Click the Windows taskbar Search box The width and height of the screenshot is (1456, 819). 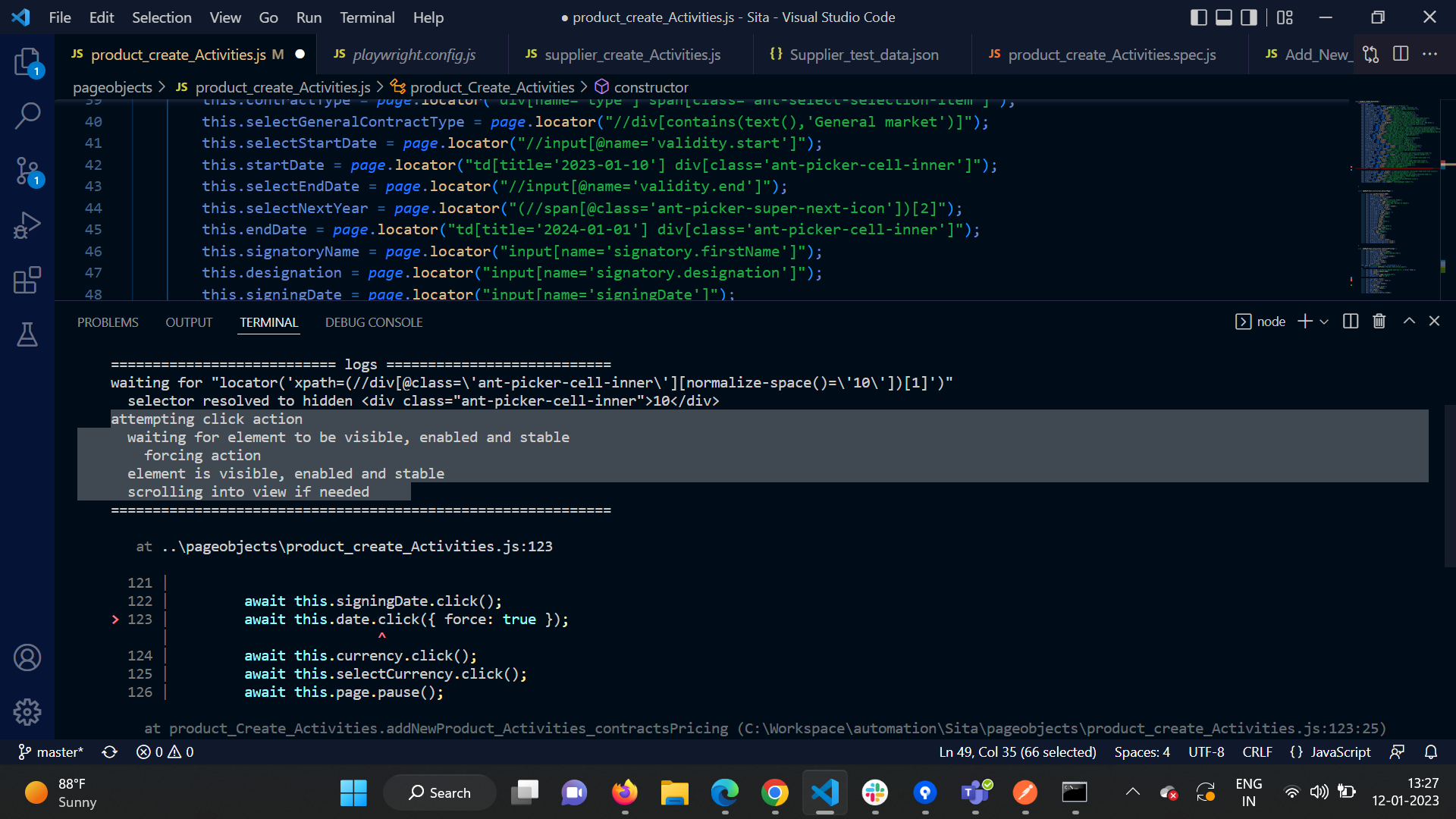(x=440, y=792)
